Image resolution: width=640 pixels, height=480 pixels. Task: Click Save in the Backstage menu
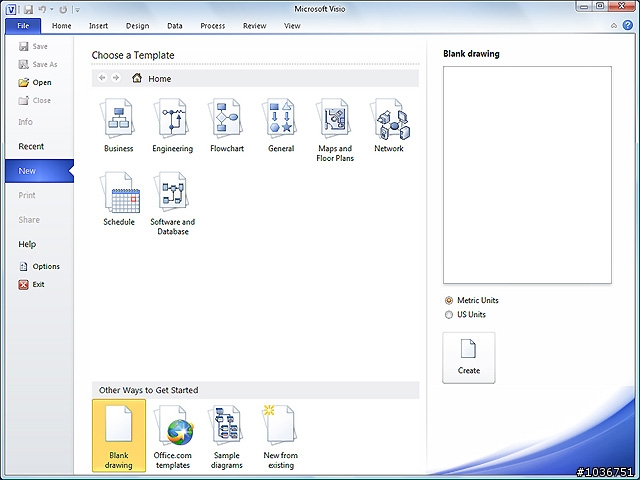coord(34,46)
